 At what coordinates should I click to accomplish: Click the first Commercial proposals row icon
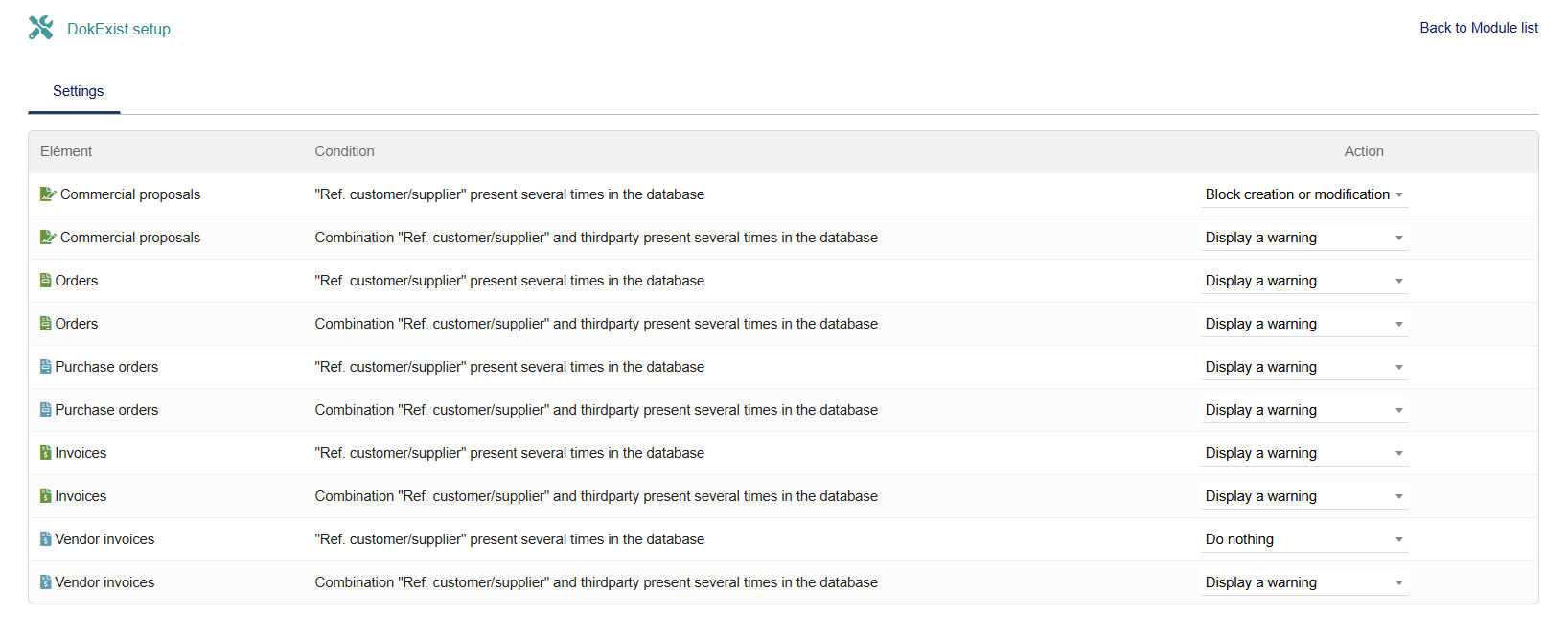tap(48, 194)
